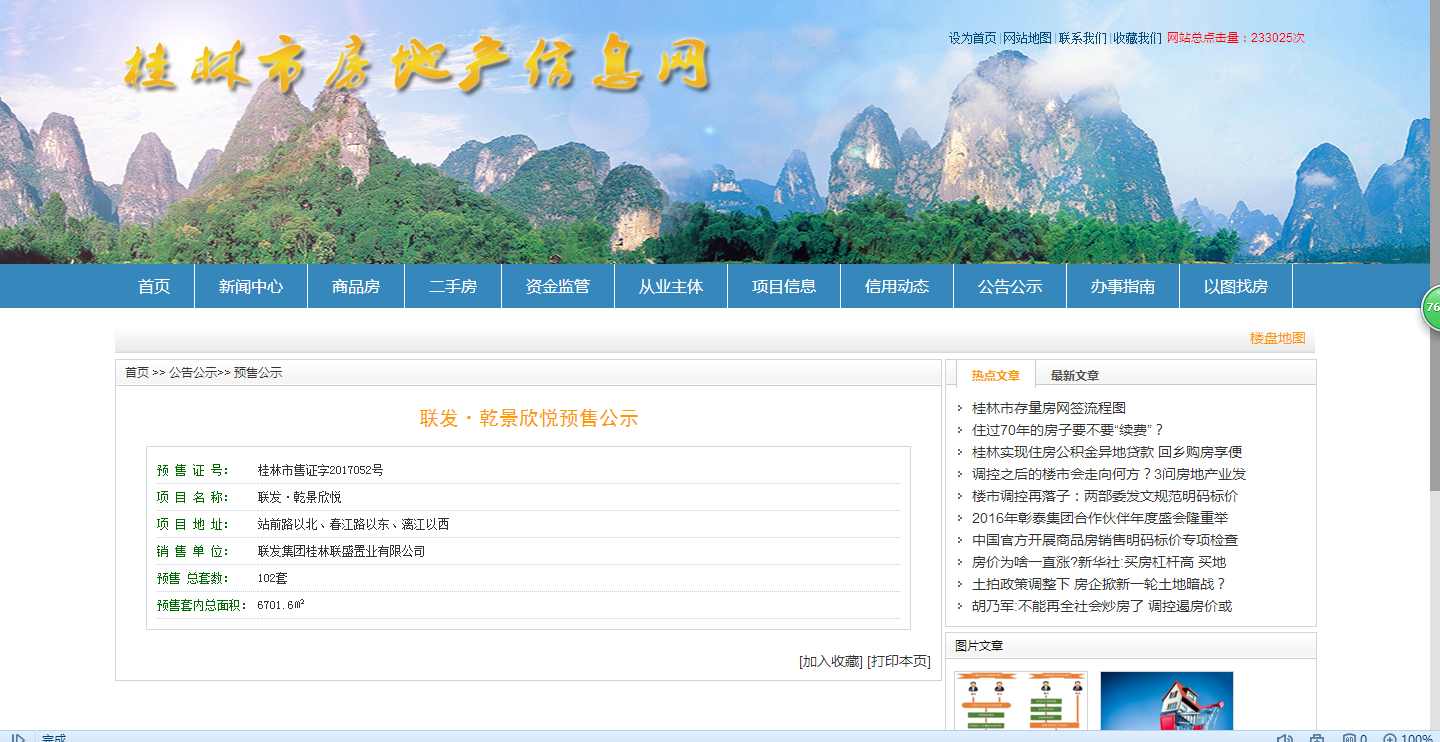Select the 热点文章 tab

click(995, 376)
